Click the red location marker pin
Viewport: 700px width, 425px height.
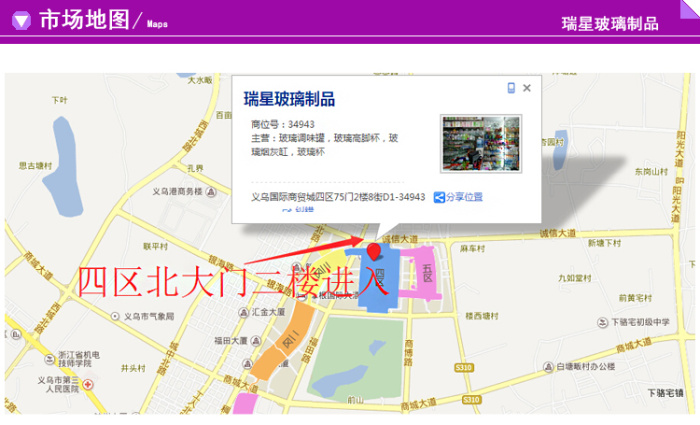(374, 251)
